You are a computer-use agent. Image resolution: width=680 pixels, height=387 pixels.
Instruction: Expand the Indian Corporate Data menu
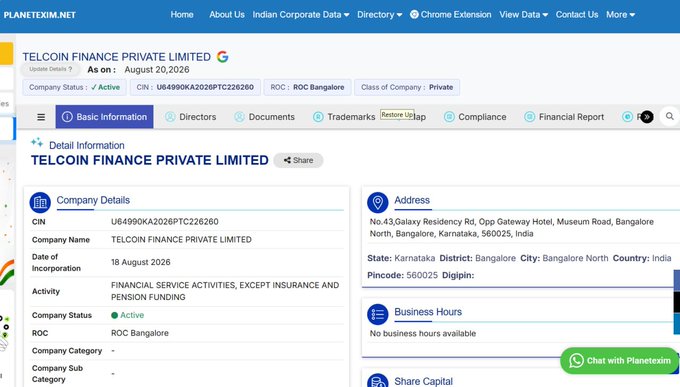301,15
